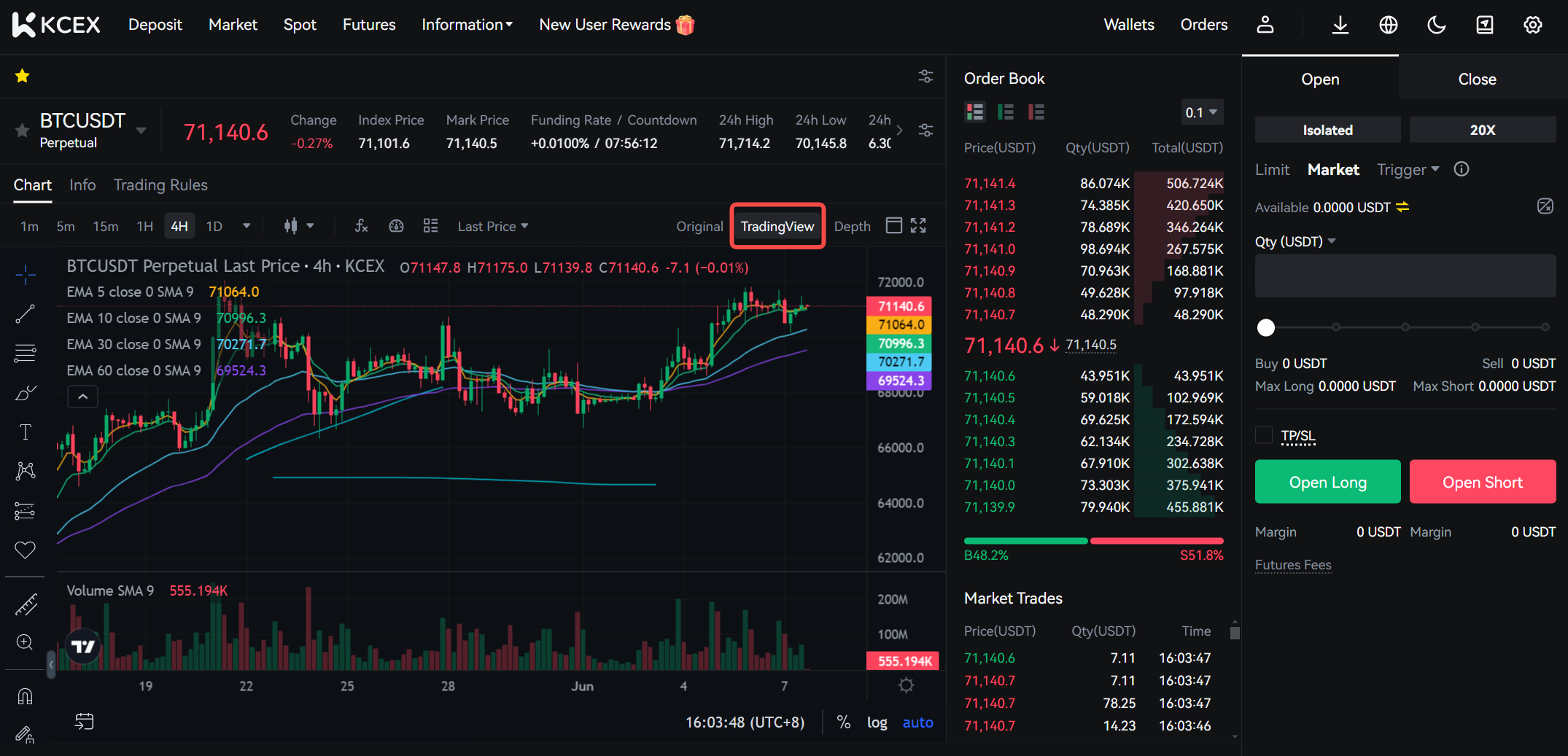The width and height of the screenshot is (1568, 756).
Task: Open the Futures menu
Action: coord(369,25)
